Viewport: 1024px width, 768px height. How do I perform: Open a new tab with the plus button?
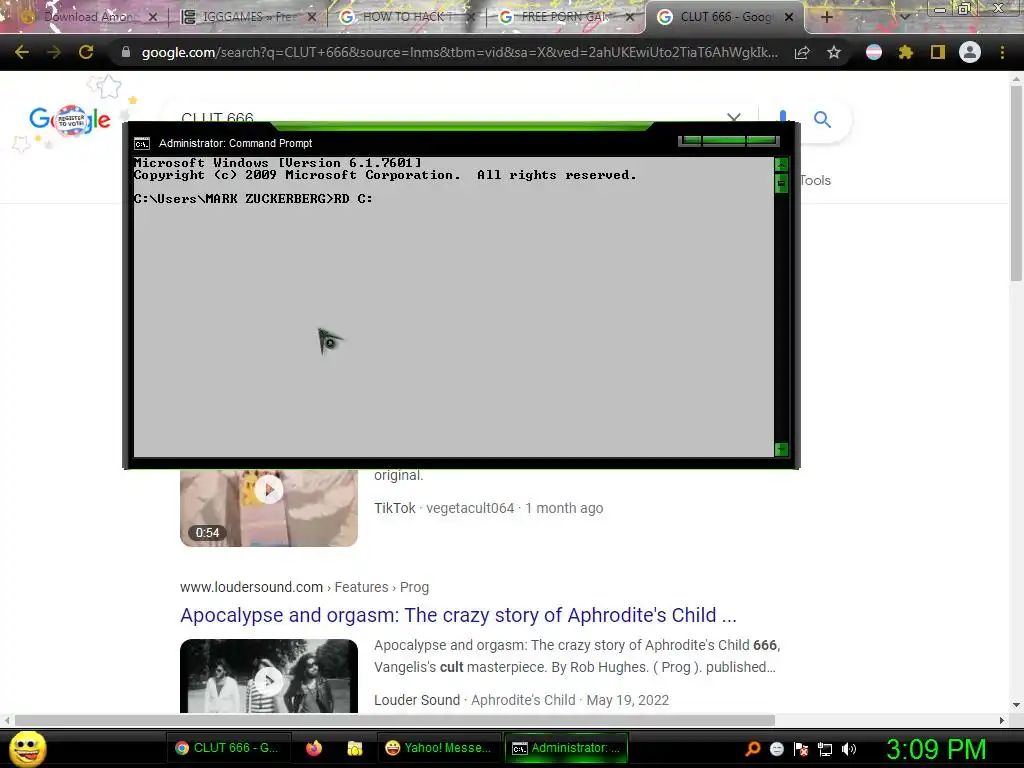coord(826,17)
